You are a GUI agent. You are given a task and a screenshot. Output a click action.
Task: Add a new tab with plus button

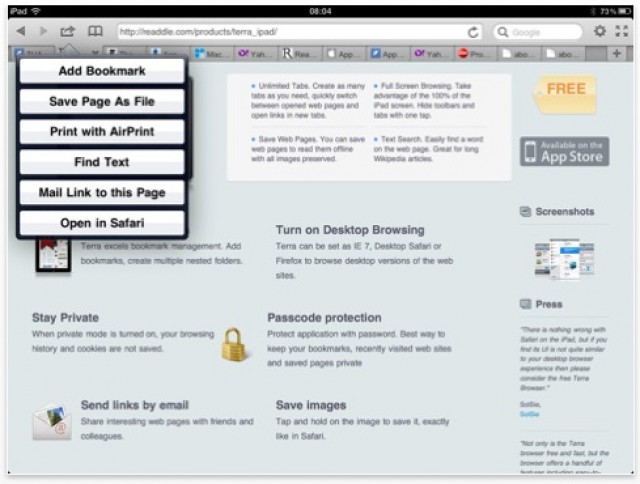point(616,54)
